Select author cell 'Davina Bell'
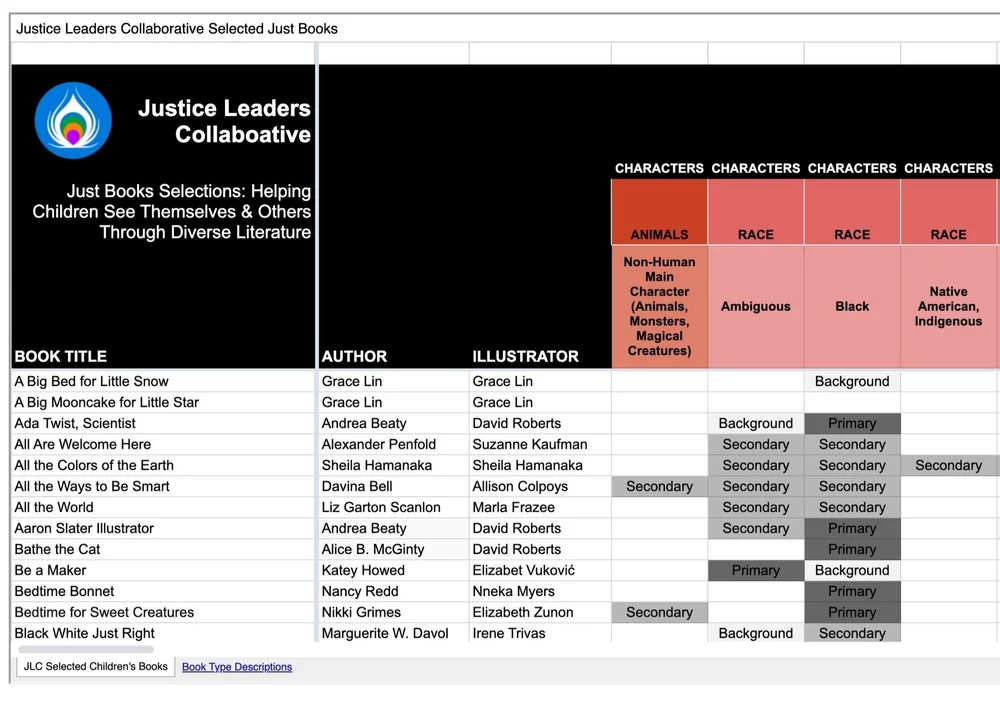Image resolution: width=1000 pixels, height=704 pixels. point(393,487)
